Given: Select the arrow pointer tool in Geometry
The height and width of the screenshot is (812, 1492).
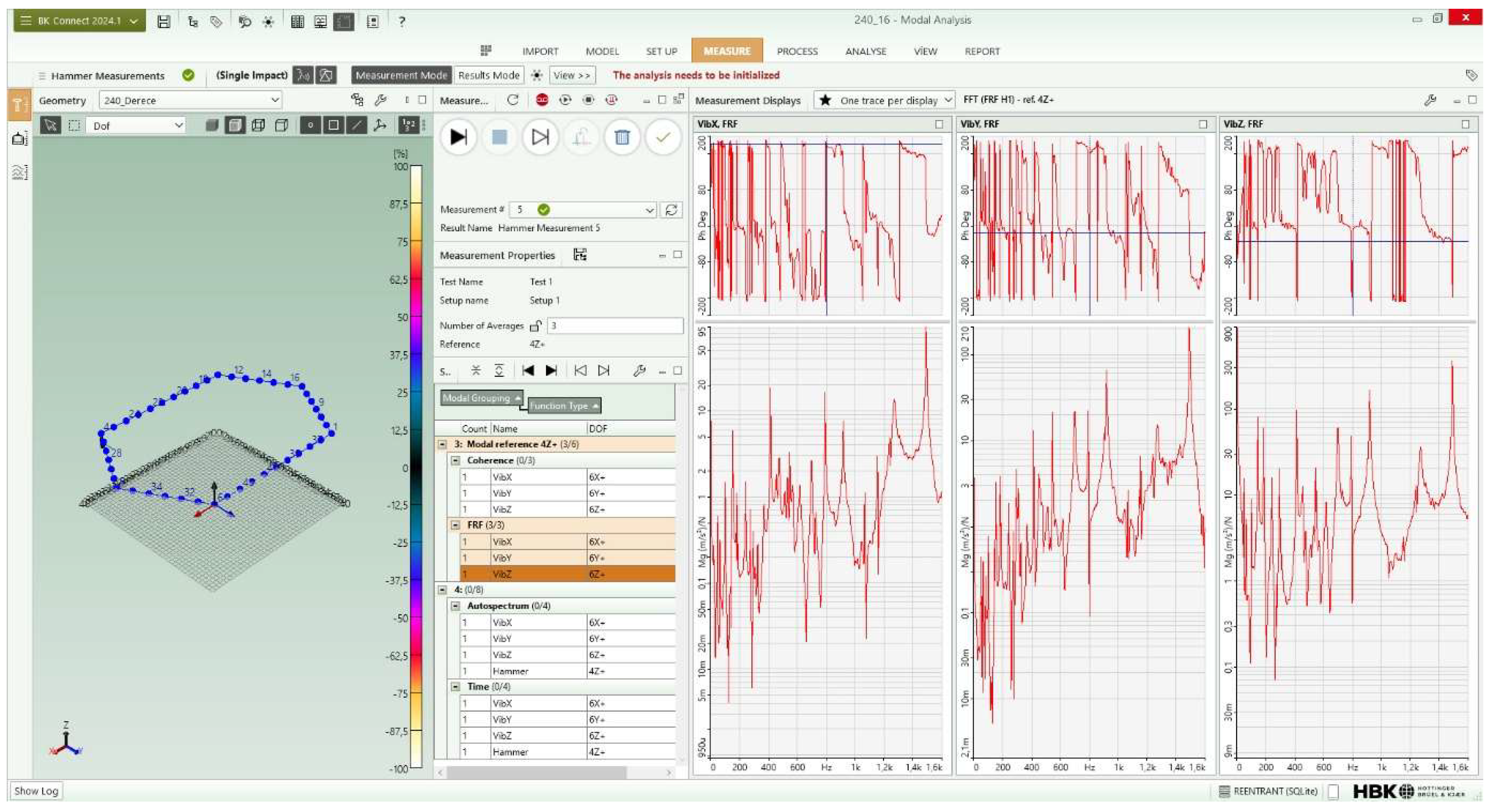Looking at the screenshot, I should (51, 125).
